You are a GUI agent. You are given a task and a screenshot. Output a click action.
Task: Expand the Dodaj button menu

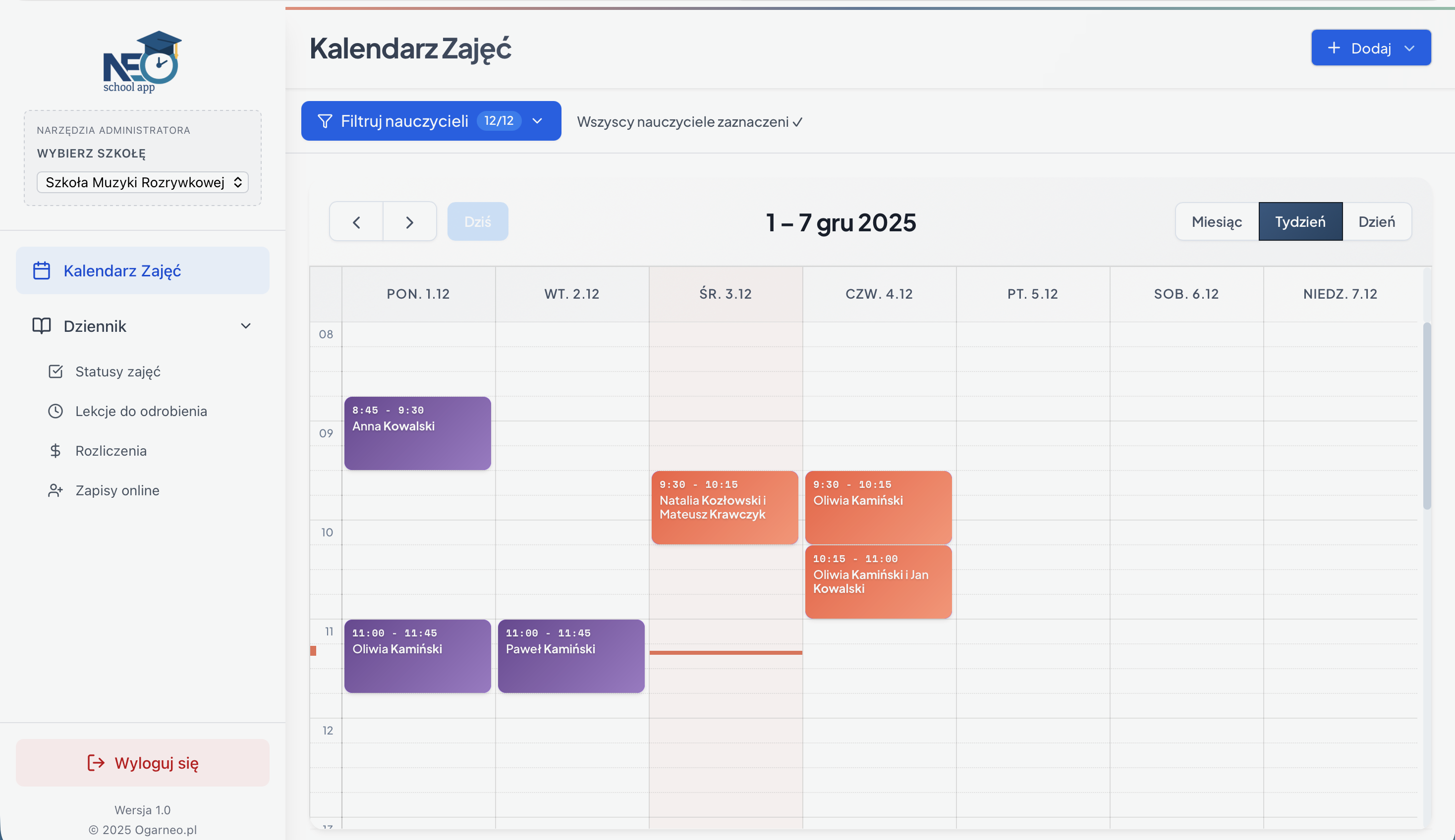(x=1371, y=48)
